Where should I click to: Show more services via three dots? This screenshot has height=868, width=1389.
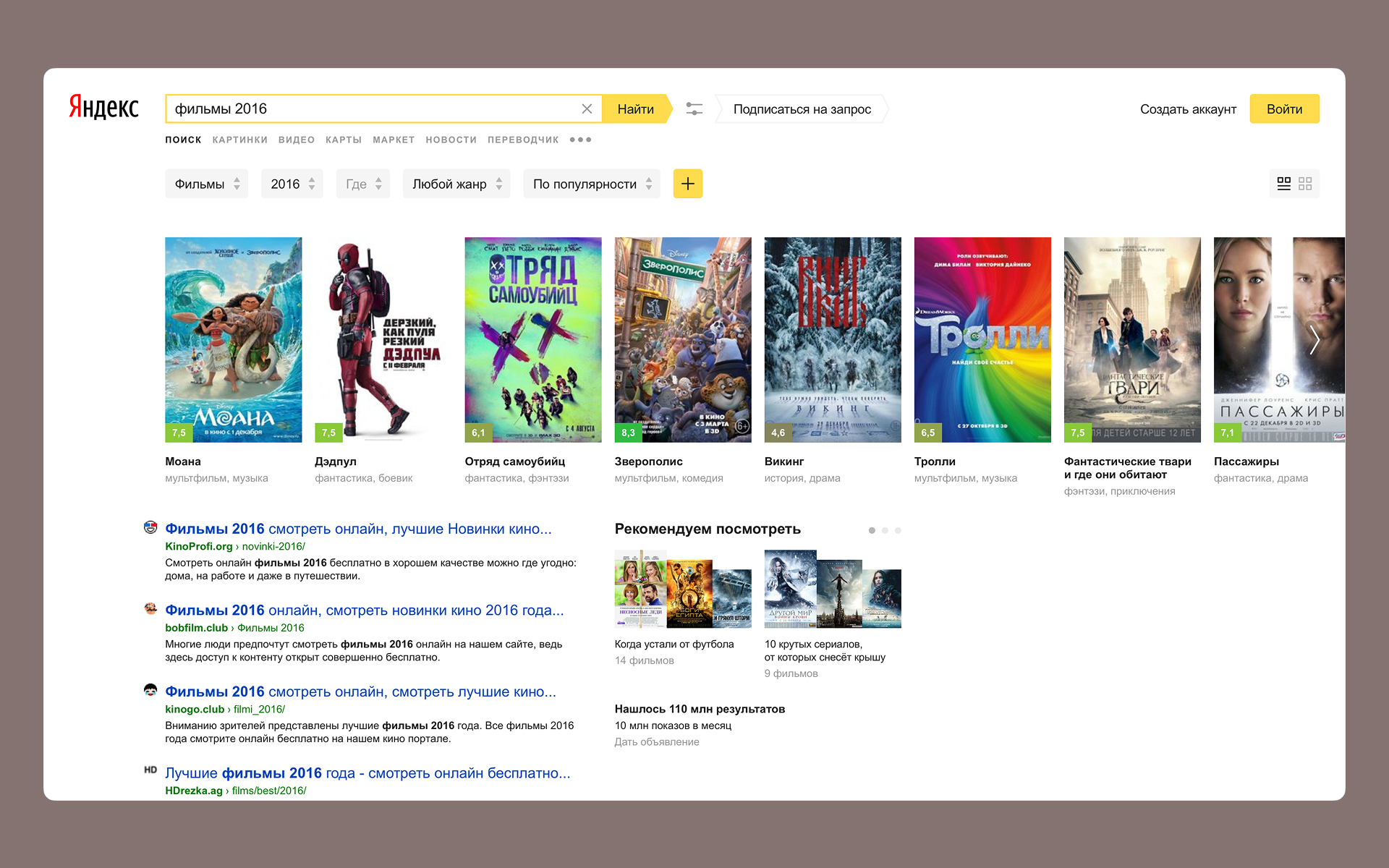(x=580, y=140)
